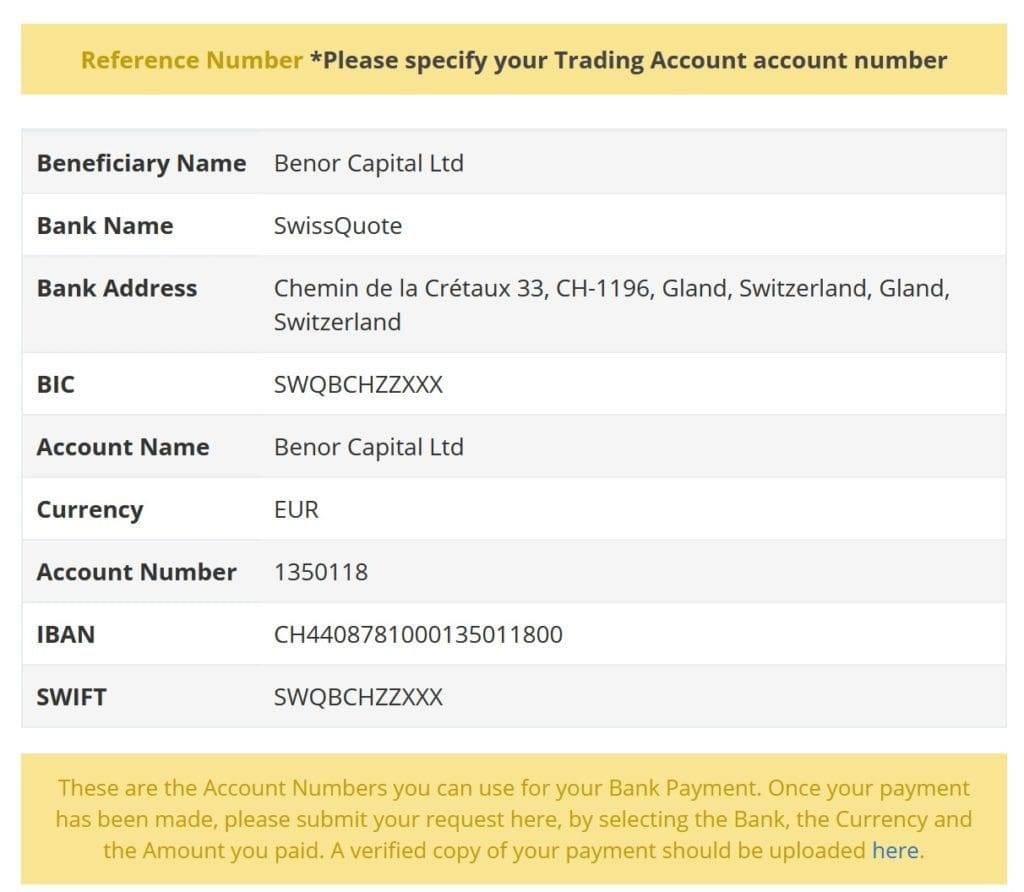Click the EUR currency value

tap(296, 509)
